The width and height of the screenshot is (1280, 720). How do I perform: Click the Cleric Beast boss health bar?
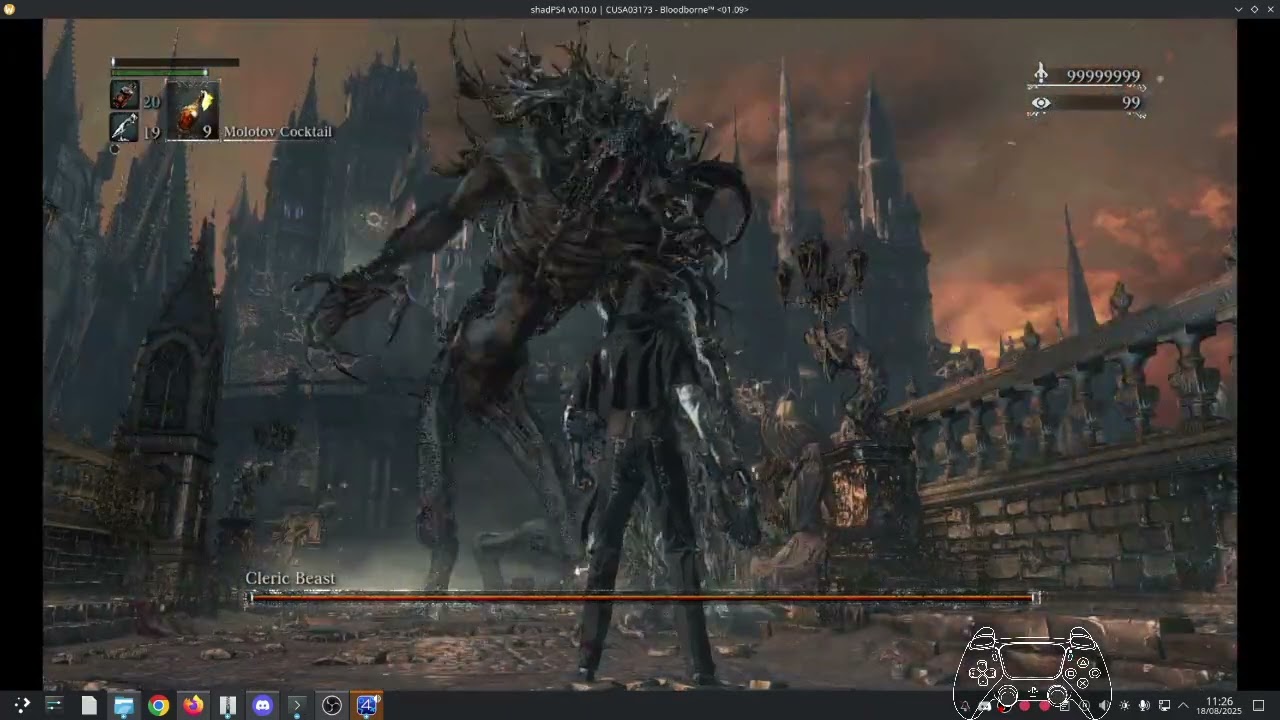(643, 598)
